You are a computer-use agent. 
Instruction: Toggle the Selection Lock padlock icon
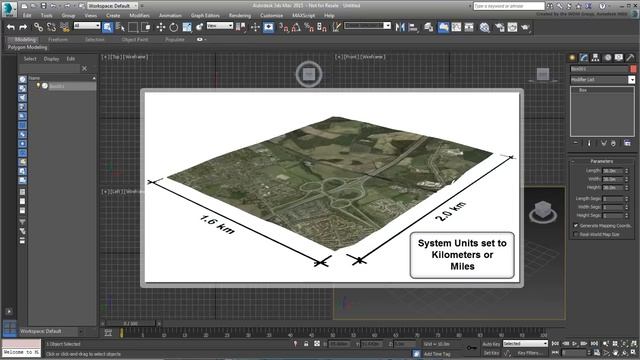(x=306, y=344)
